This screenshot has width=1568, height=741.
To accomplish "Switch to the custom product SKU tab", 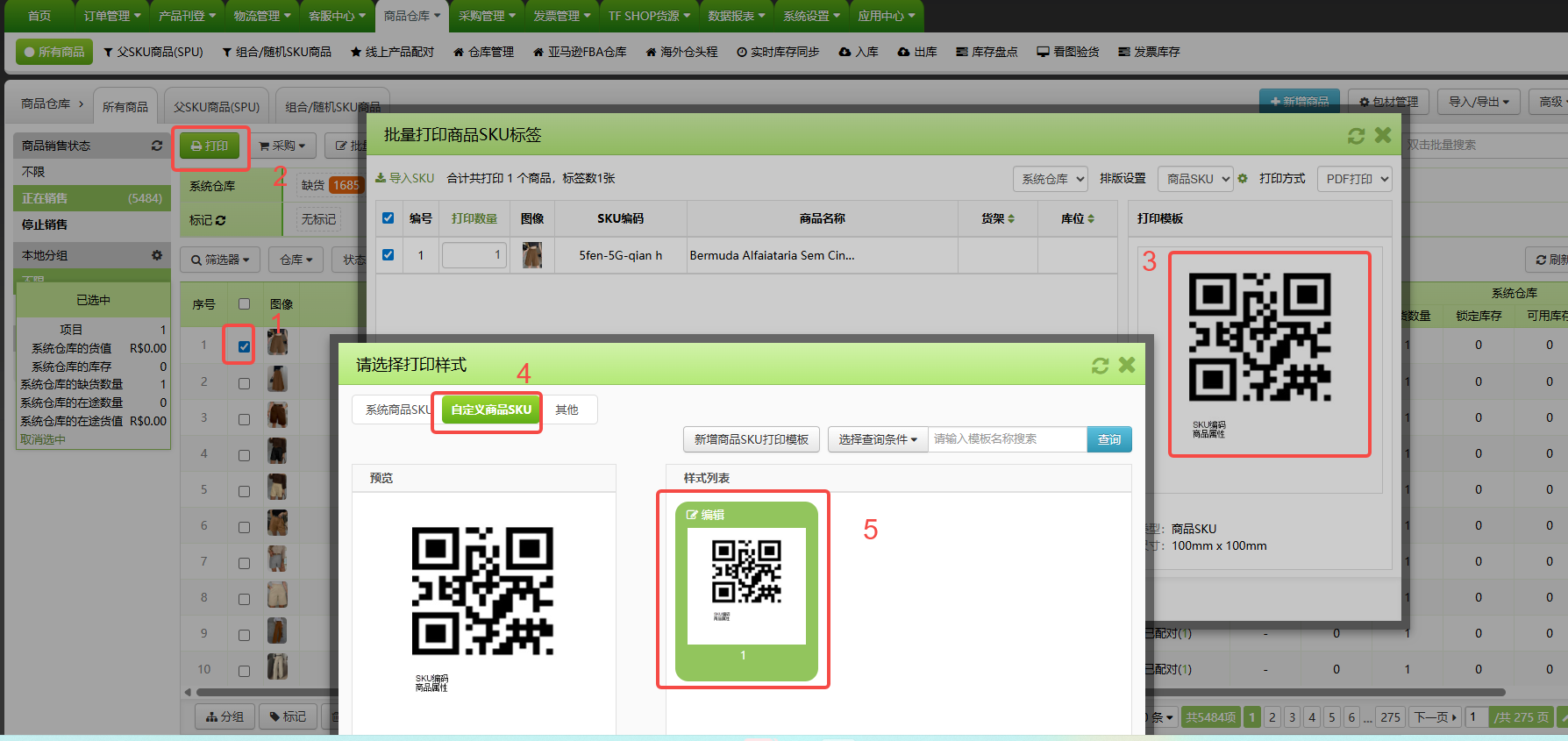I will click(x=490, y=410).
